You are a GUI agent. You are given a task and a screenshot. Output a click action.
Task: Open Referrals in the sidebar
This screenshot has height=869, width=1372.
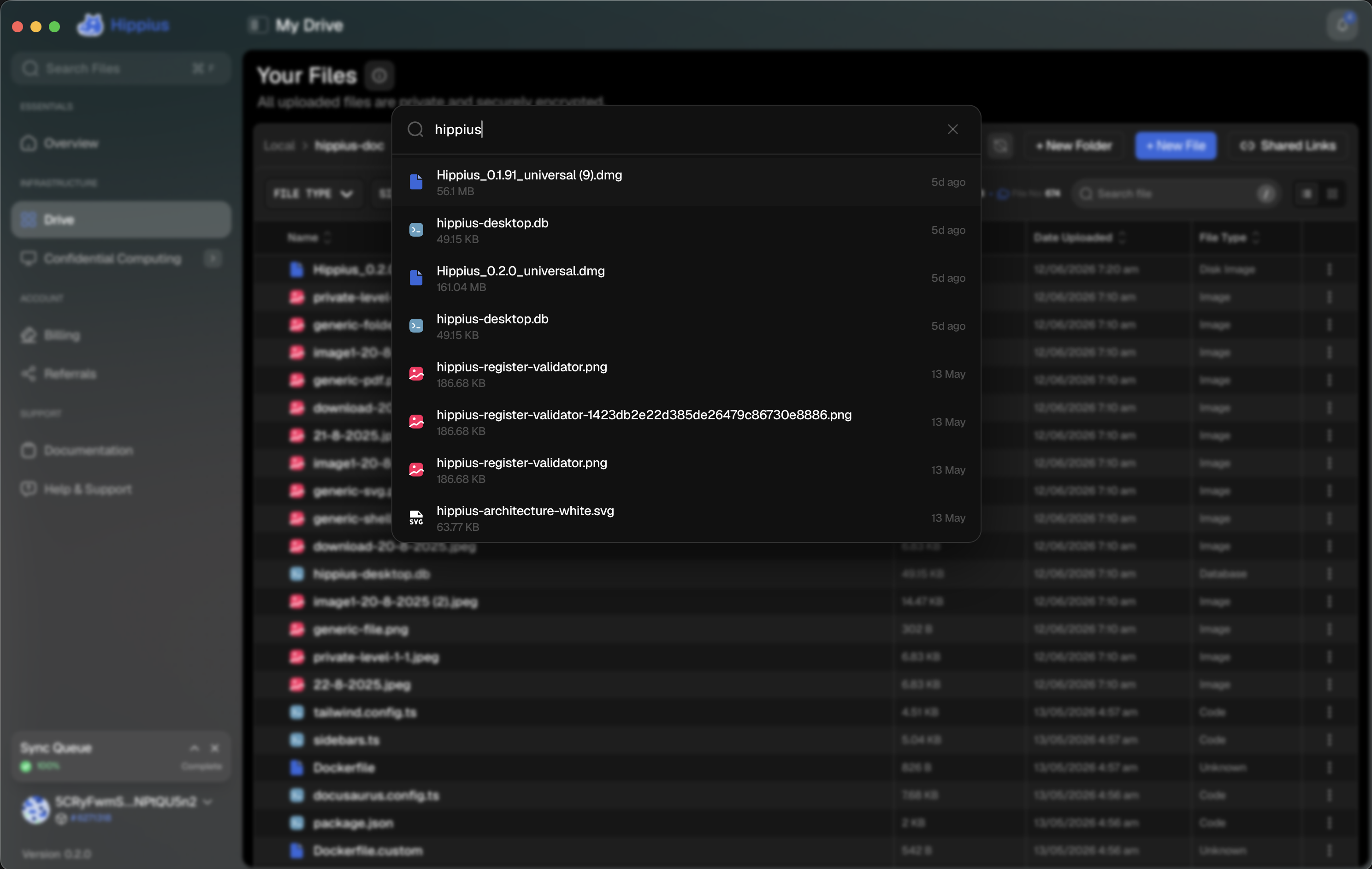(121, 374)
